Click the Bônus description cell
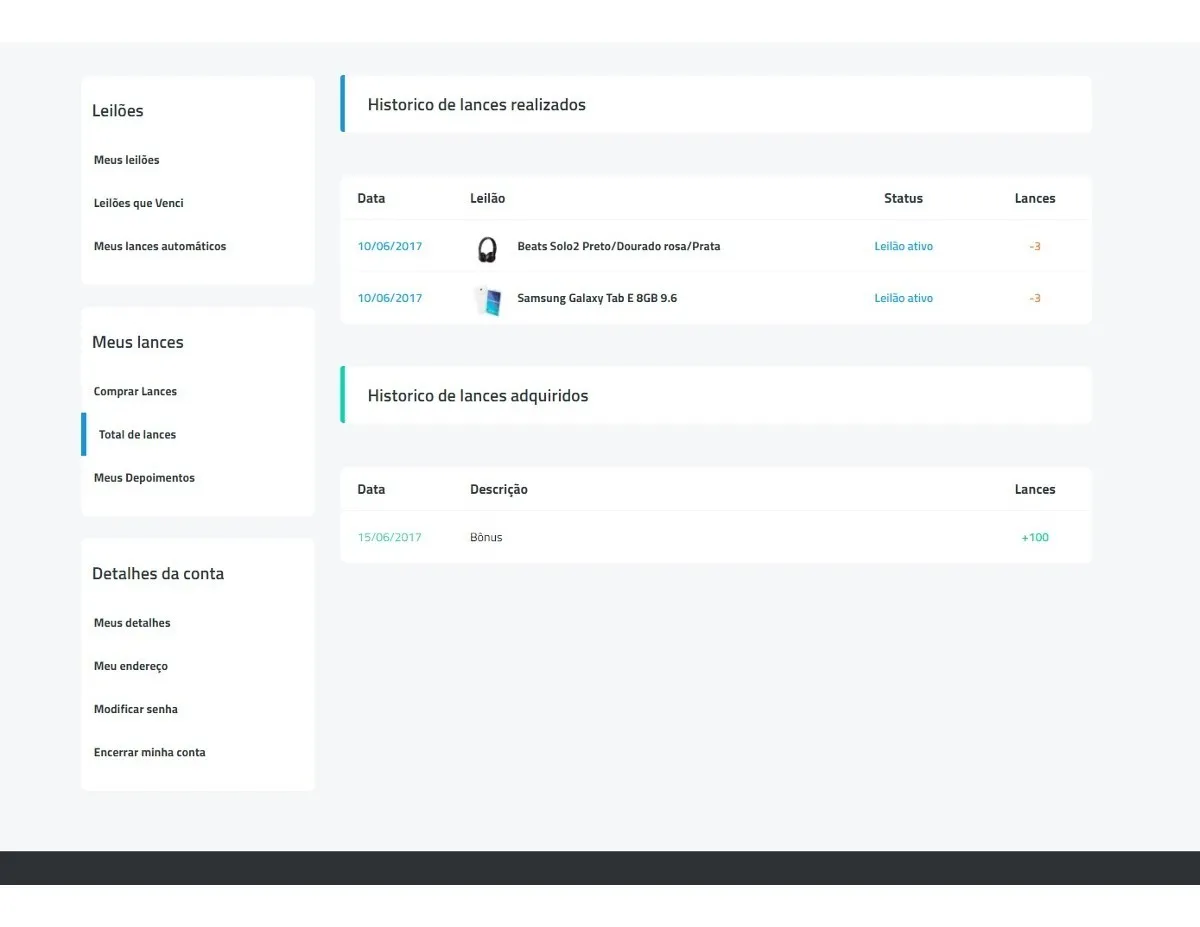This screenshot has width=1200, height=927. [486, 537]
